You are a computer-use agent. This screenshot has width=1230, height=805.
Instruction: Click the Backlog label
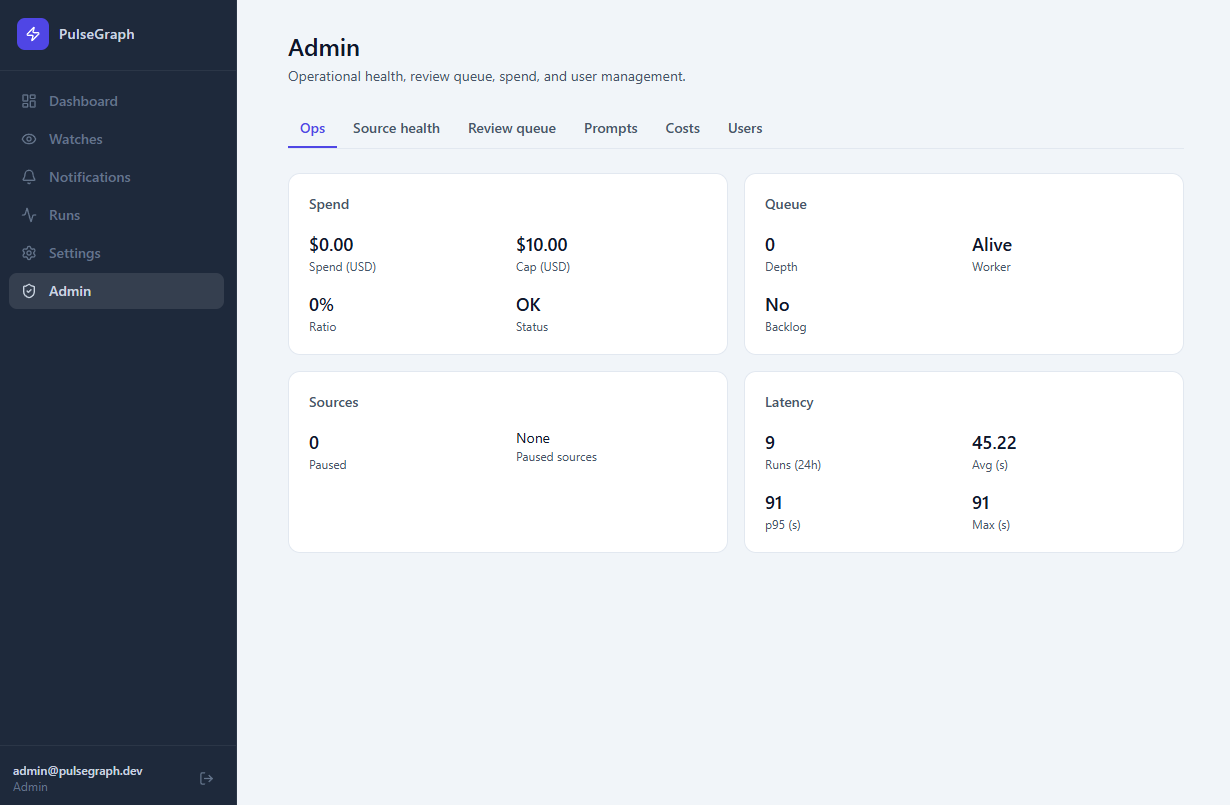click(x=785, y=327)
